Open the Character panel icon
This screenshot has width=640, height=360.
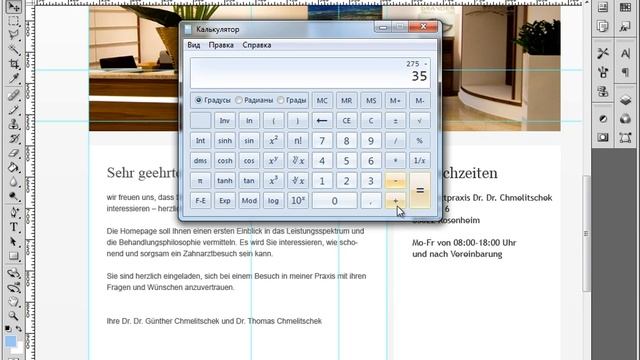[x=625, y=53]
